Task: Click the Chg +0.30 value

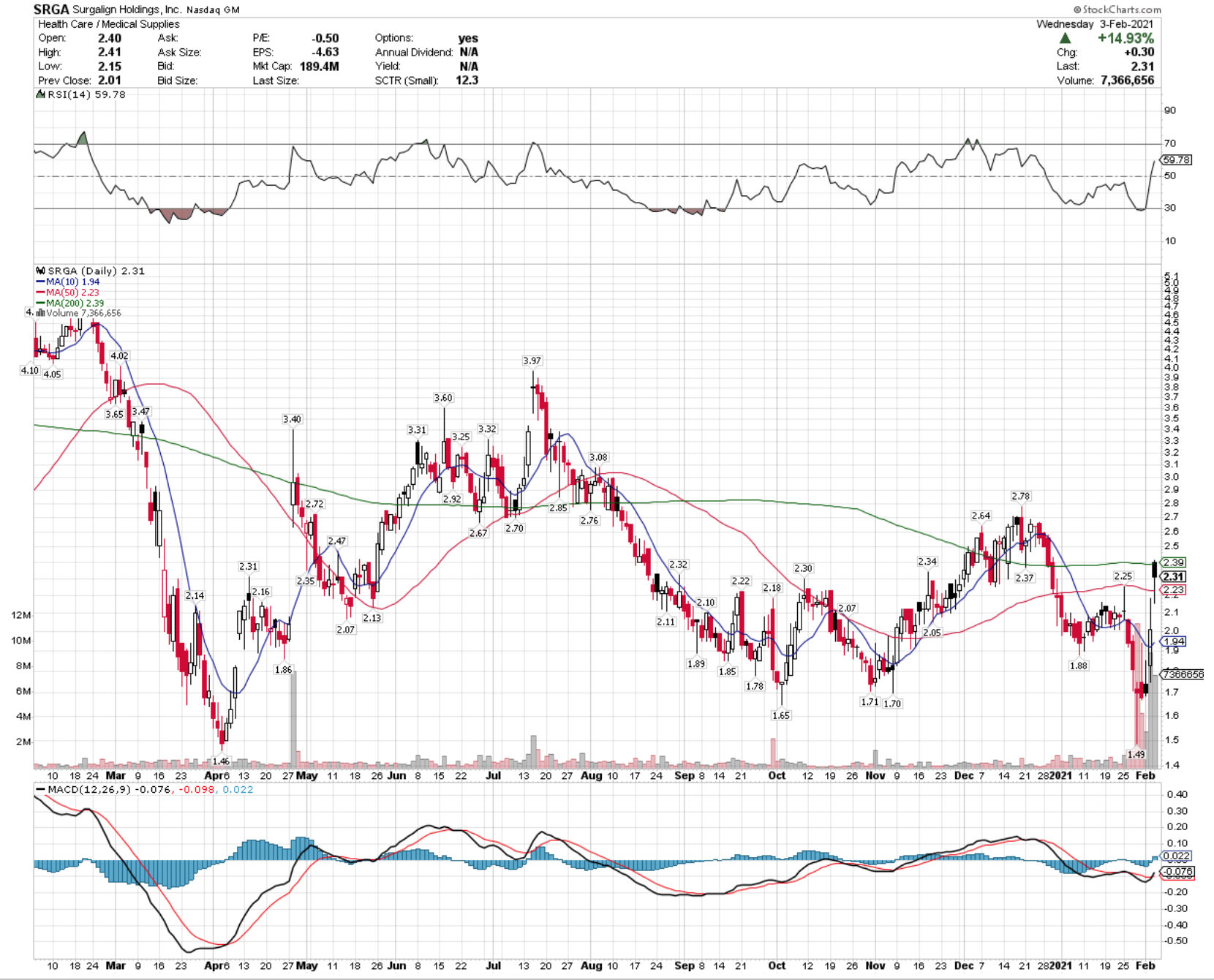Action: [x=1141, y=52]
